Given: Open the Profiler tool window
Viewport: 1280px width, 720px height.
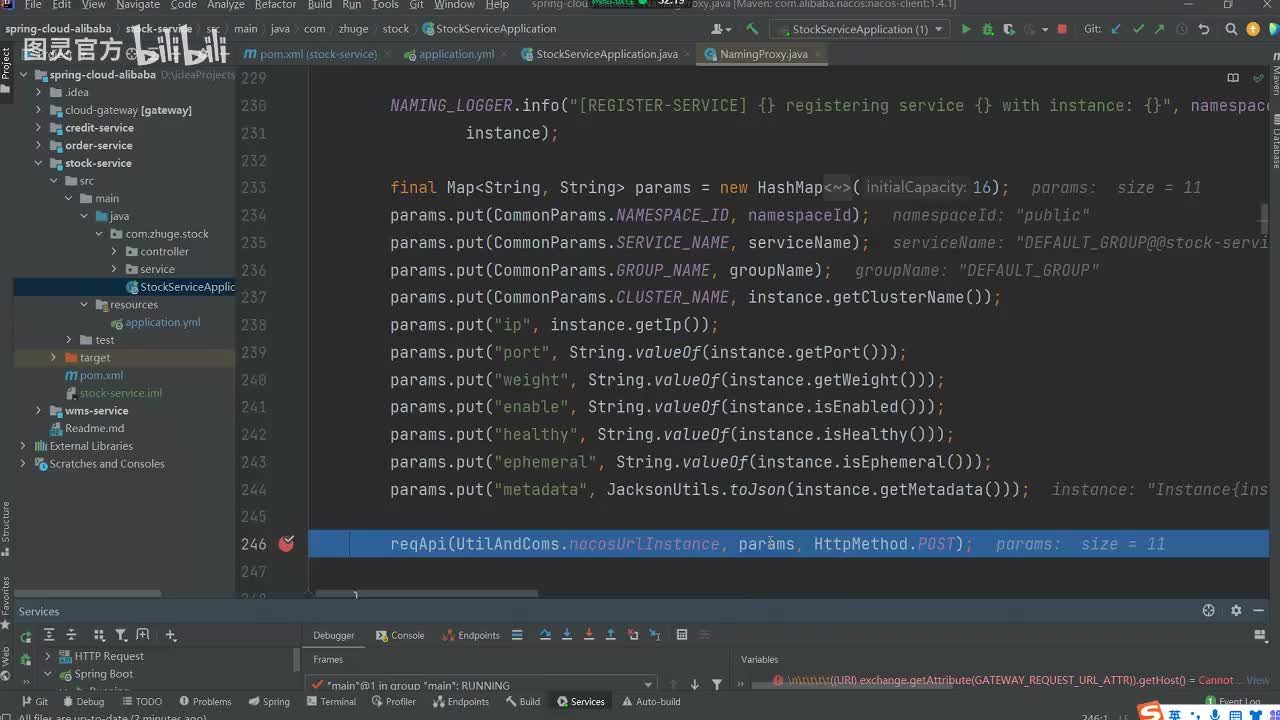Looking at the screenshot, I should 394,701.
